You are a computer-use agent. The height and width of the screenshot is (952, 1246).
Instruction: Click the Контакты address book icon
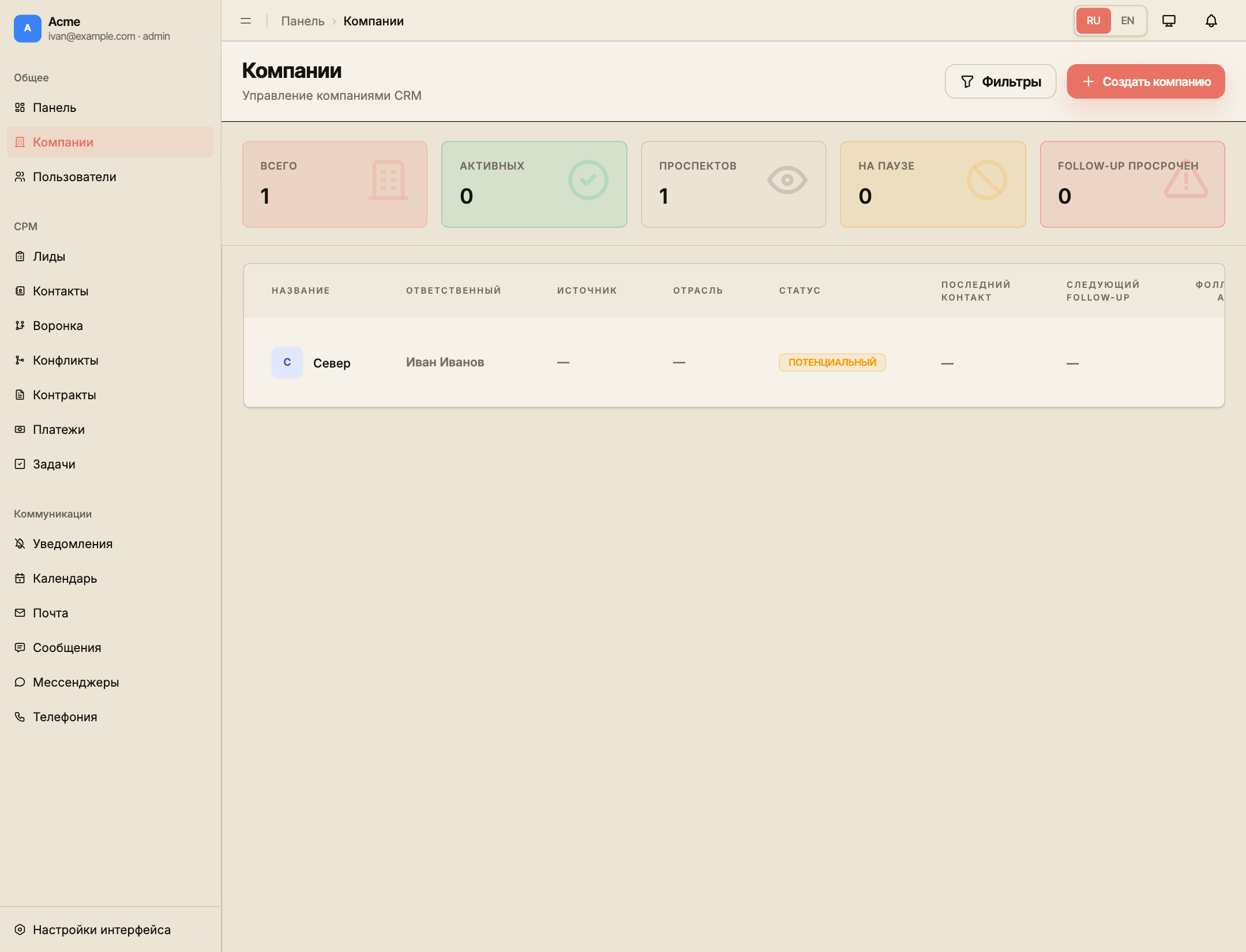pyautogui.click(x=20, y=291)
